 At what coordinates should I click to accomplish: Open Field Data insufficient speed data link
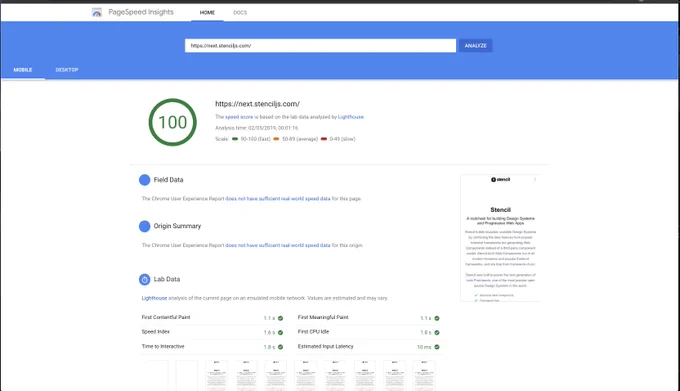click(278, 199)
